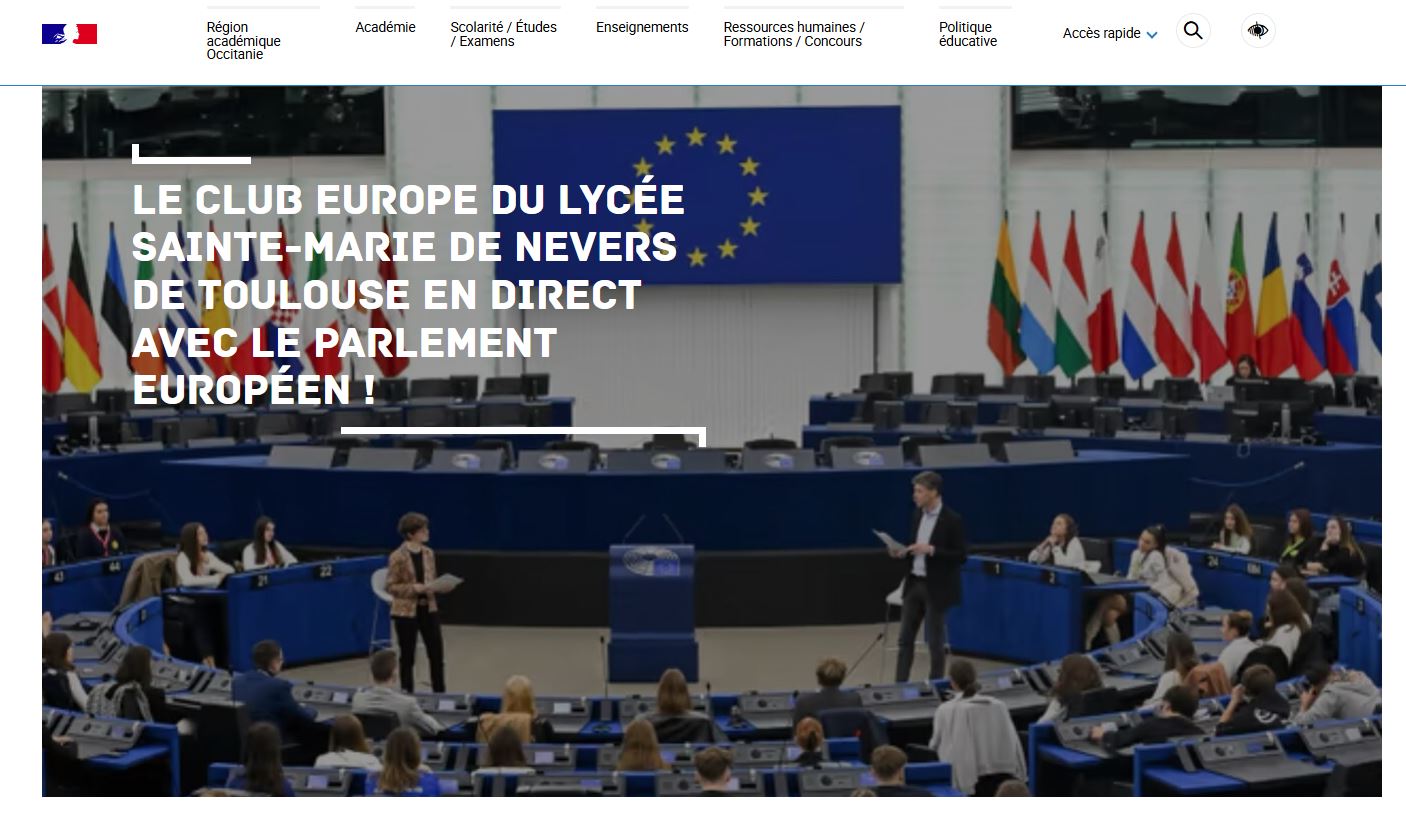Image resolution: width=1406 pixels, height=818 pixels.
Task: Open the Club Europe Parlement Européen headline
Action: pos(408,293)
